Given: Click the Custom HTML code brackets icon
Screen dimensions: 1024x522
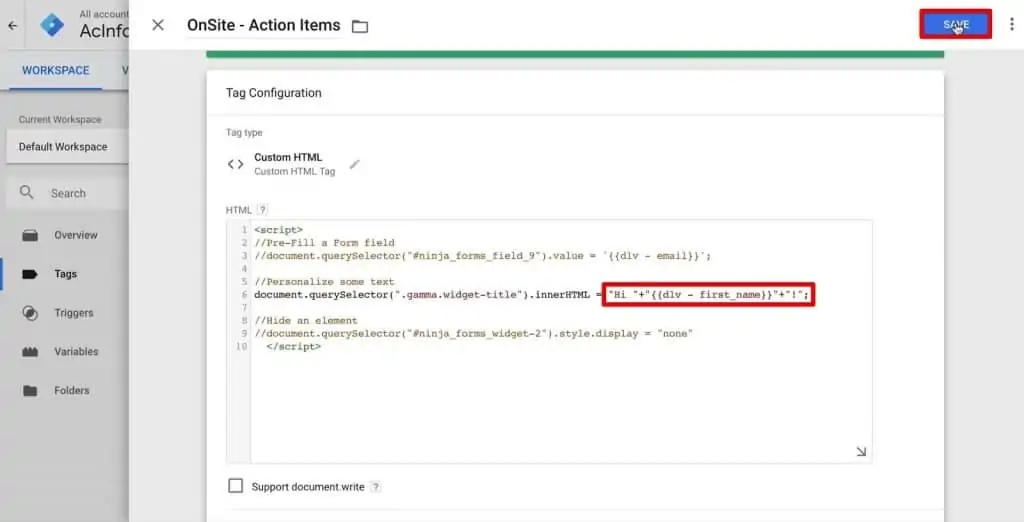Looking at the screenshot, I should (x=235, y=164).
